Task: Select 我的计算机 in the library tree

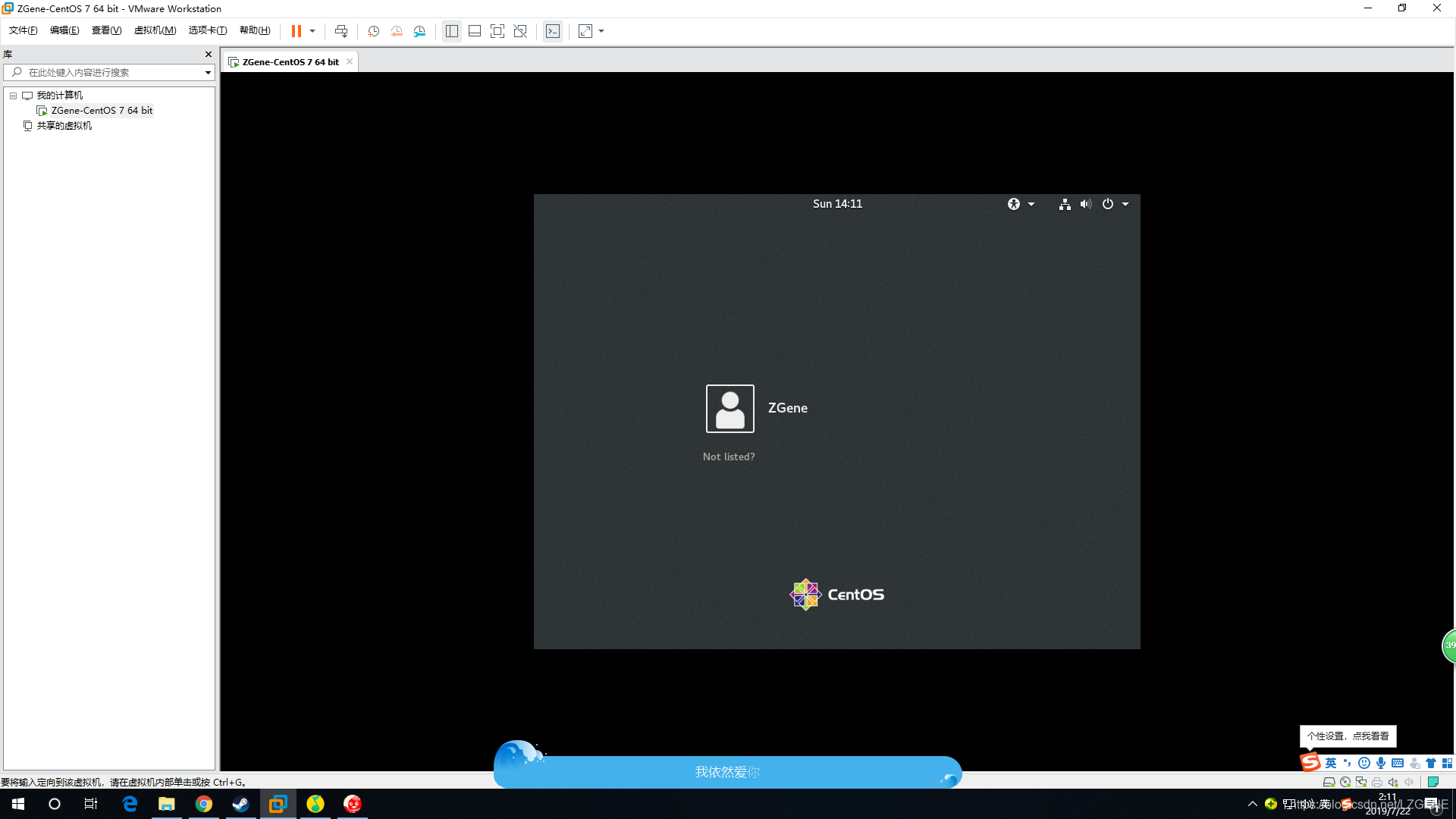Action: coord(59,95)
